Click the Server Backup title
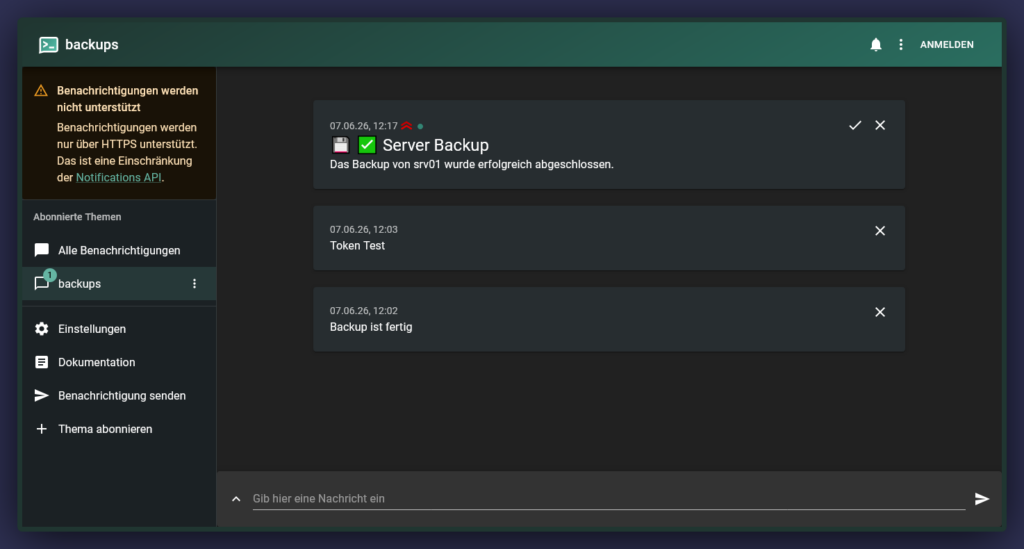Image resolution: width=1024 pixels, height=549 pixels. pos(436,145)
